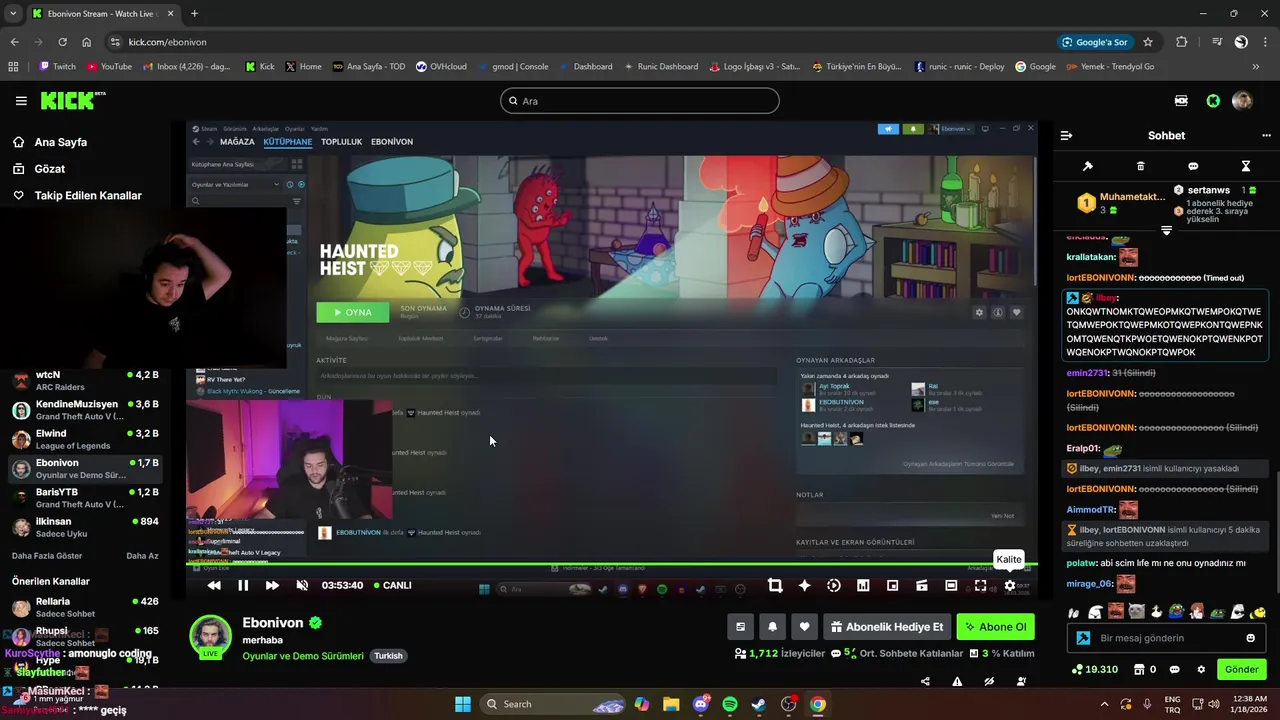Open the Kalite quality settings gear
This screenshot has height=720, width=1280.
1010,586
